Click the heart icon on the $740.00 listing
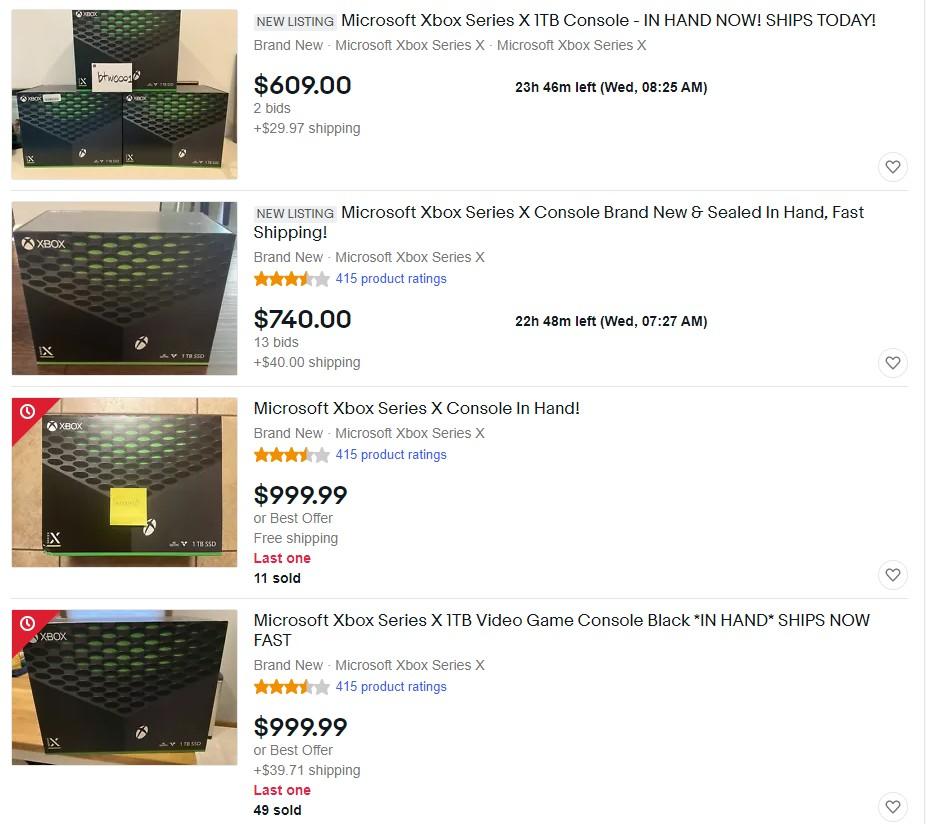The width and height of the screenshot is (926, 824). click(892, 363)
